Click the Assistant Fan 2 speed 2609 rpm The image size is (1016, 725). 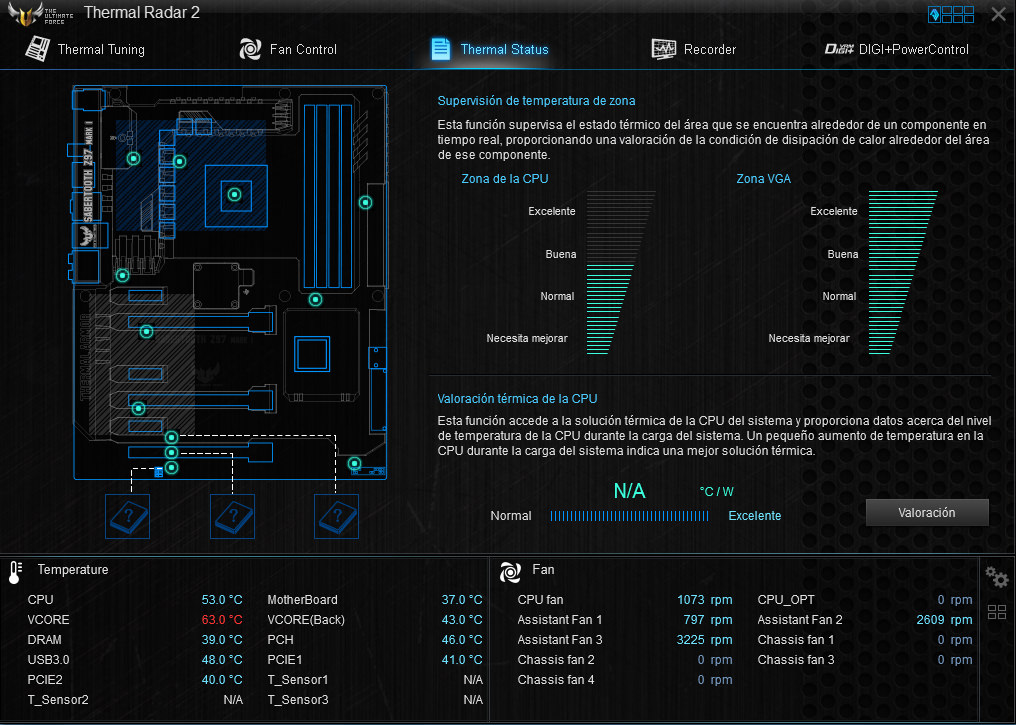pos(944,620)
